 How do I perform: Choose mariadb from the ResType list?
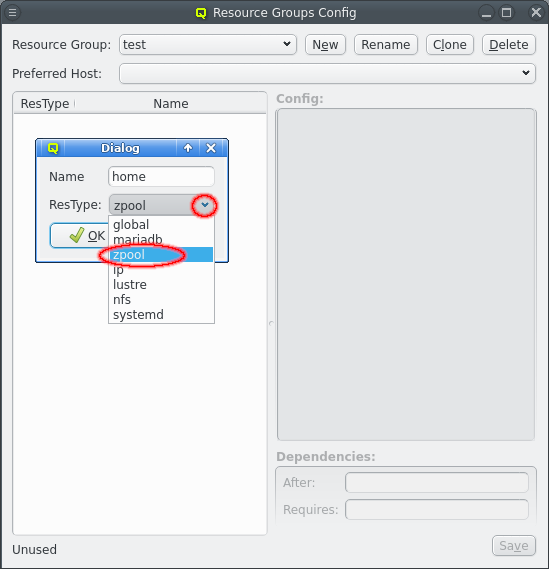coord(161,240)
